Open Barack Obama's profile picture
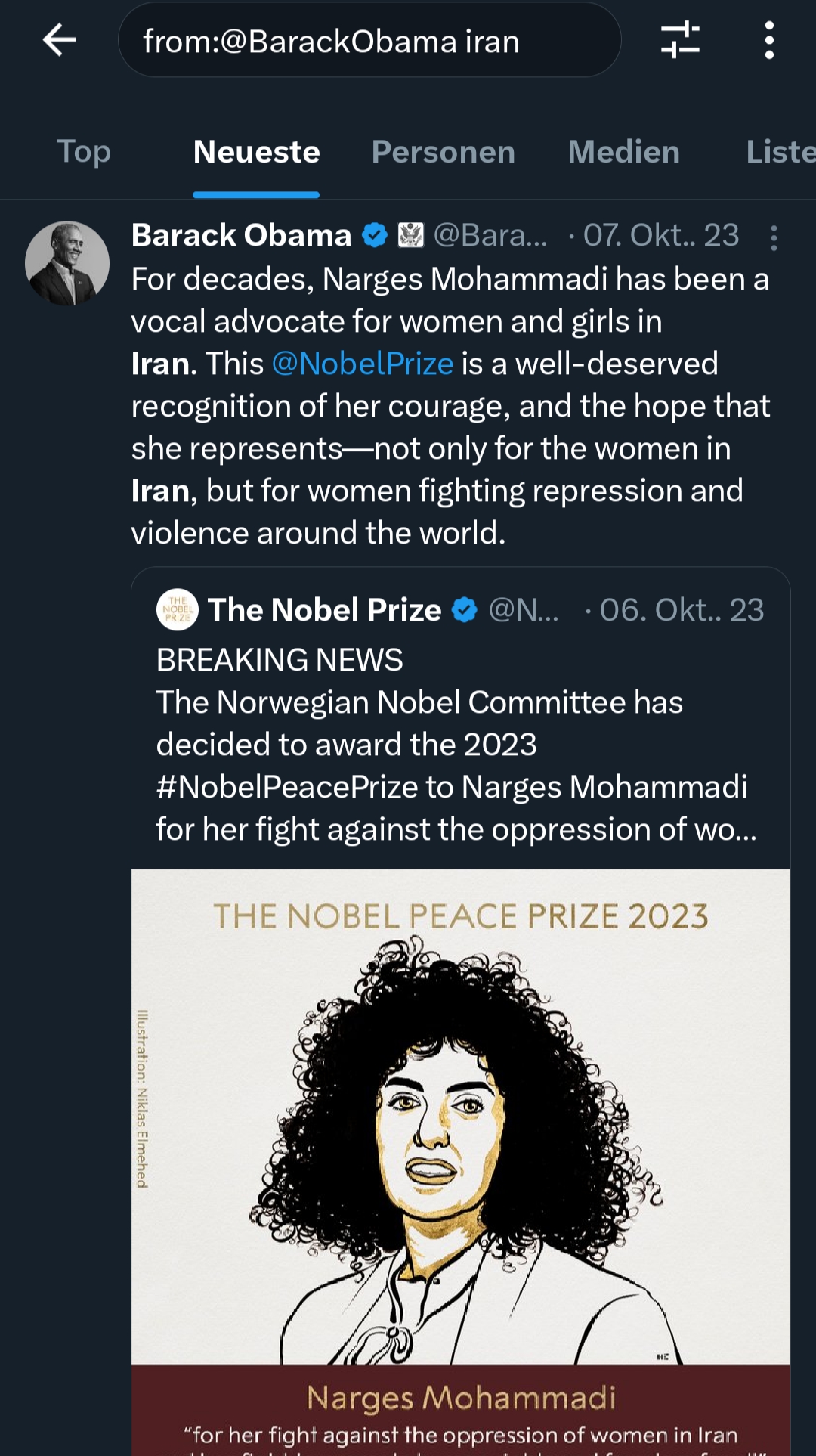This screenshot has width=816, height=1456. click(67, 264)
